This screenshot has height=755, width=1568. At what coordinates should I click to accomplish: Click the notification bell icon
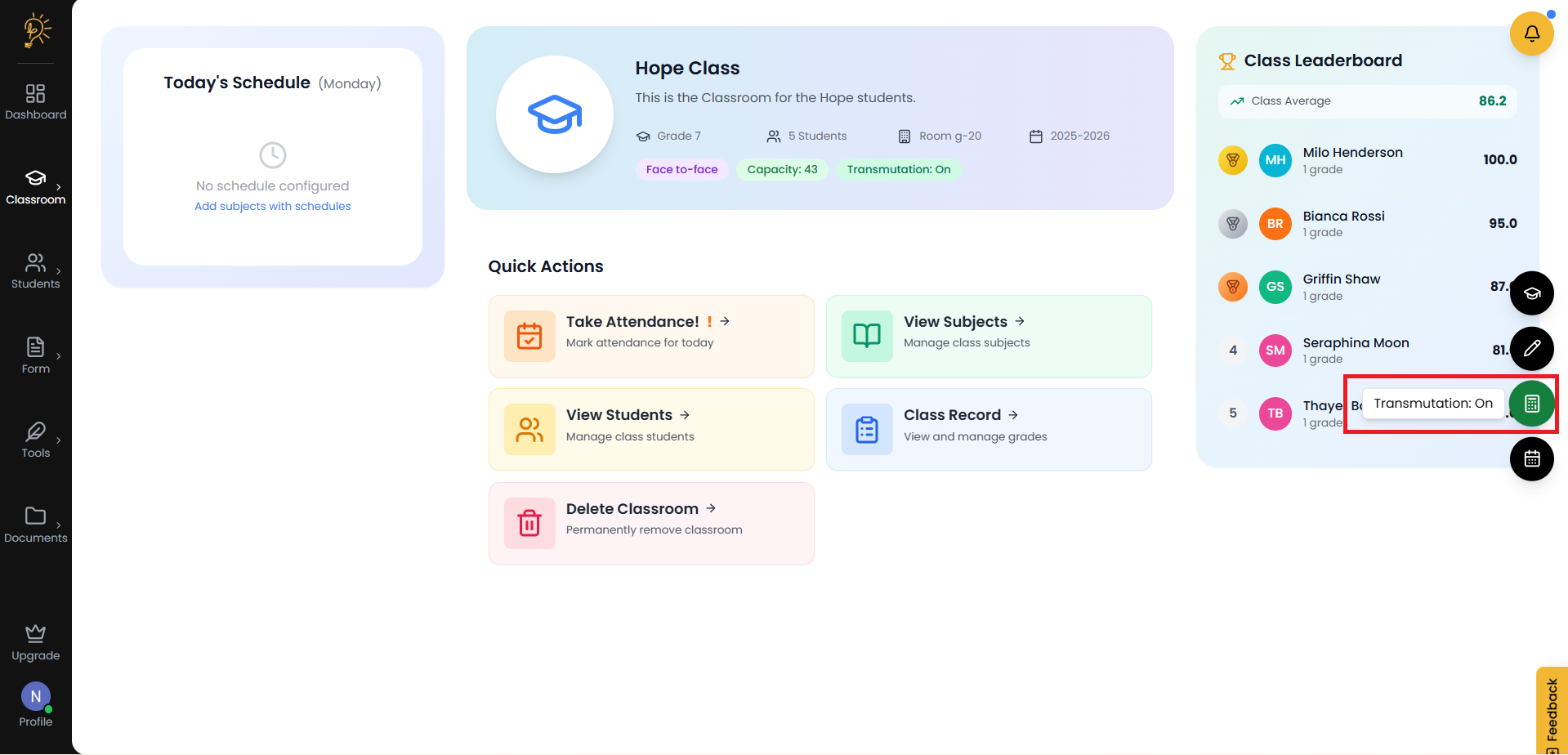[1531, 34]
